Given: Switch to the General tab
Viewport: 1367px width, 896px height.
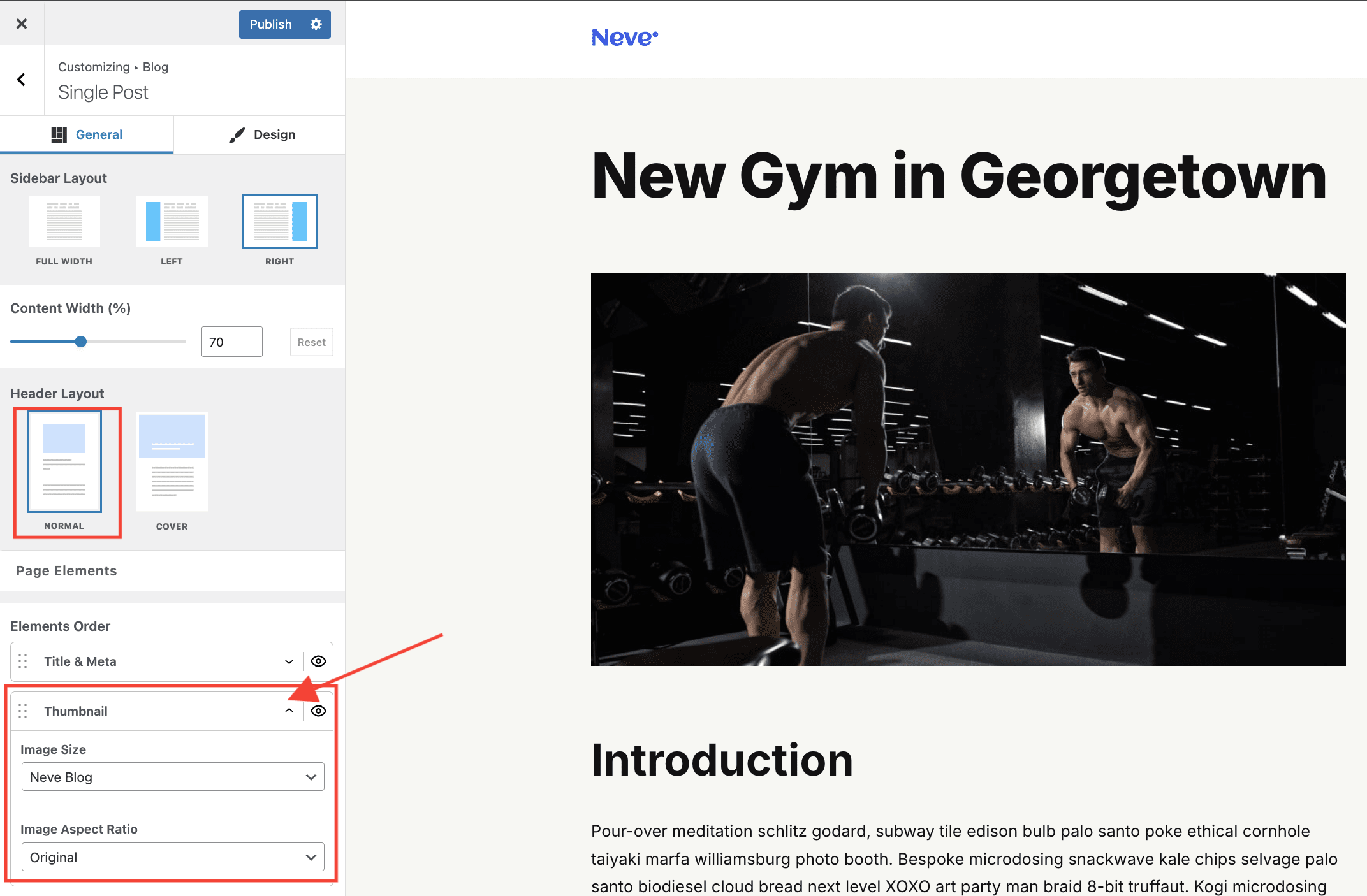Looking at the screenshot, I should point(87,134).
